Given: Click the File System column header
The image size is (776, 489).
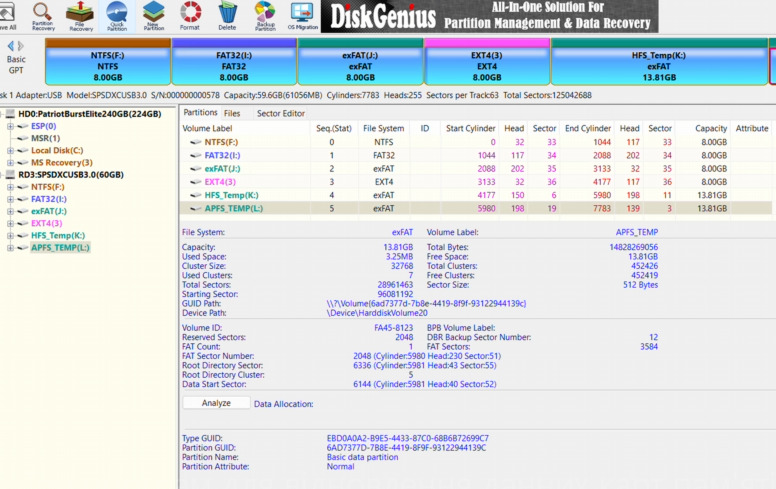Looking at the screenshot, I should click(x=384, y=128).
